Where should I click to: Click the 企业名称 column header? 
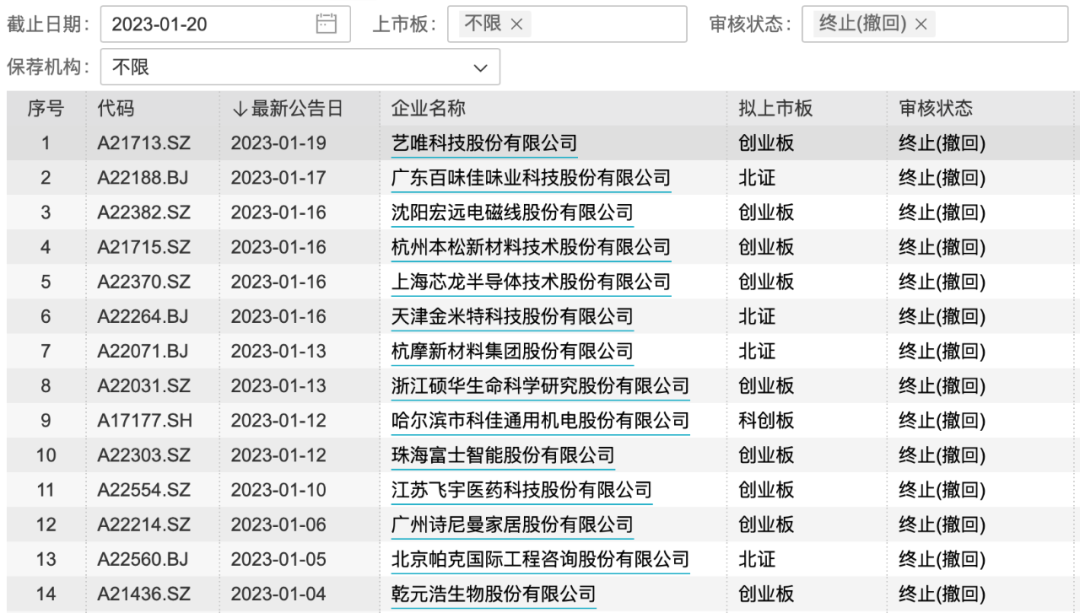[428, 109]
